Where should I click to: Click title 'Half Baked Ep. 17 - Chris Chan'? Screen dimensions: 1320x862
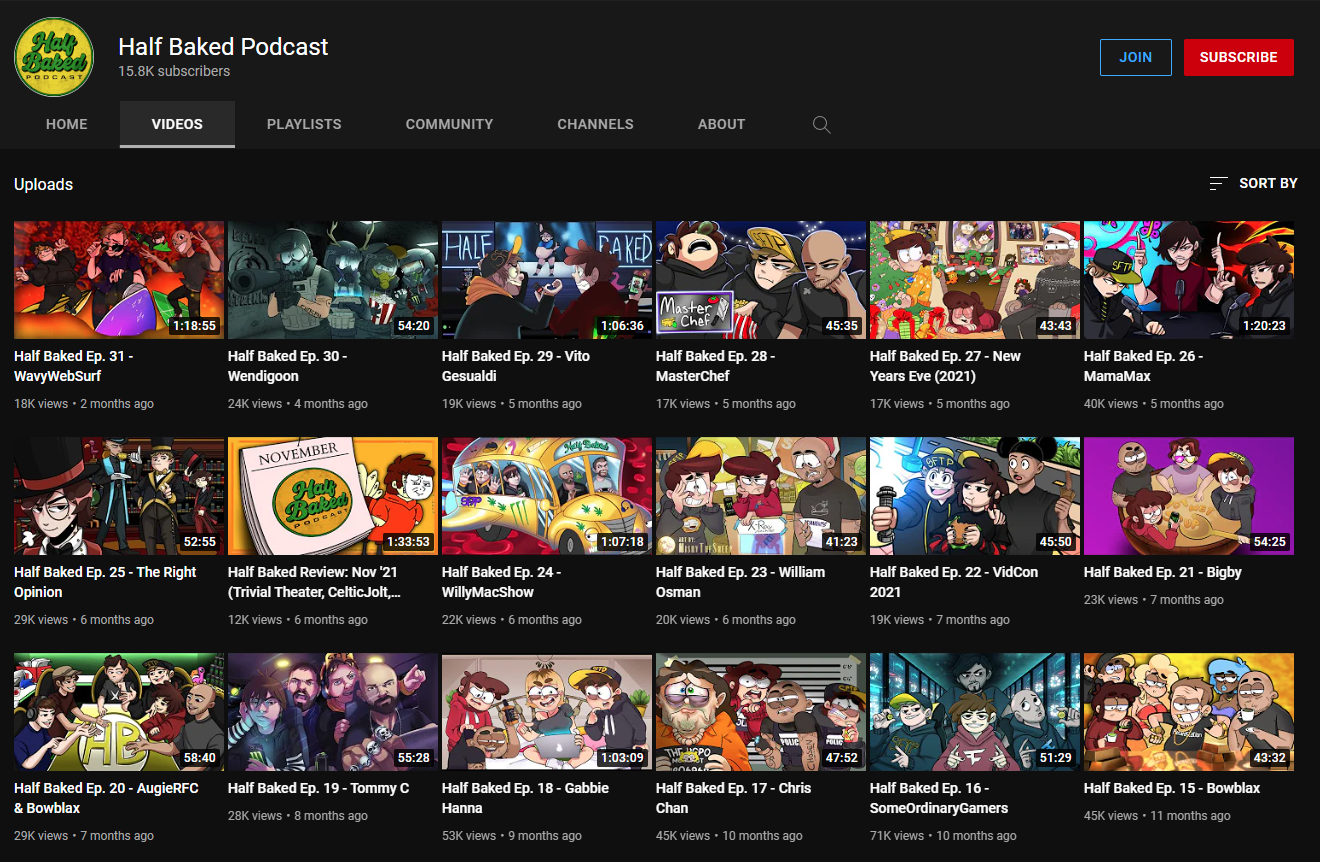(x=734, y=798)
